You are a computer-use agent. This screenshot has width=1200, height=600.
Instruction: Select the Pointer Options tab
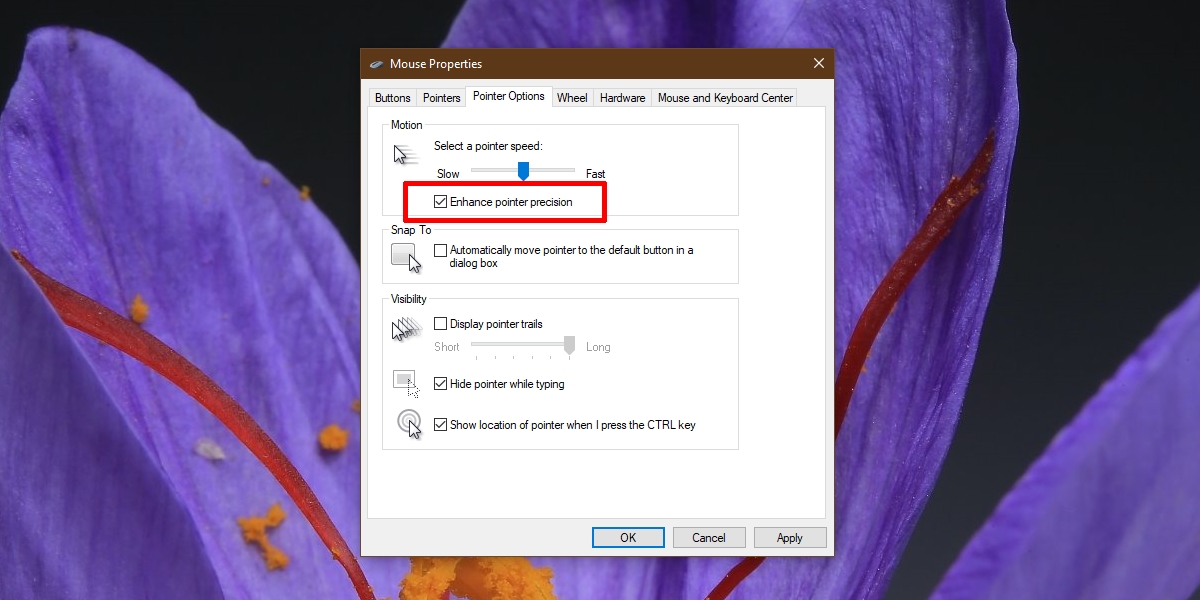[509, 96]
